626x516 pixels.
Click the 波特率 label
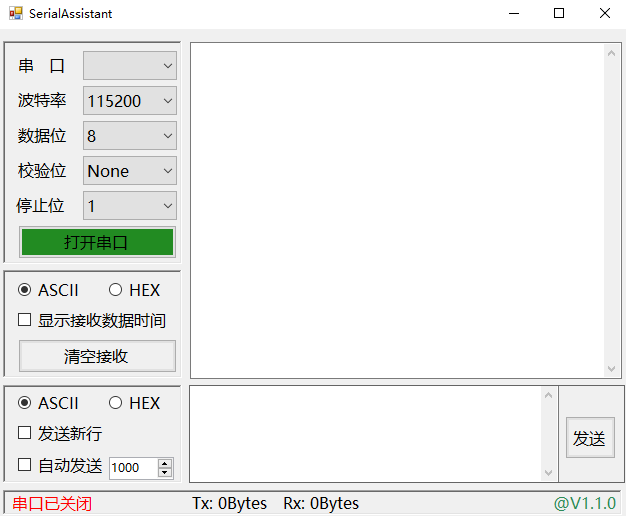tap(42, 100)
